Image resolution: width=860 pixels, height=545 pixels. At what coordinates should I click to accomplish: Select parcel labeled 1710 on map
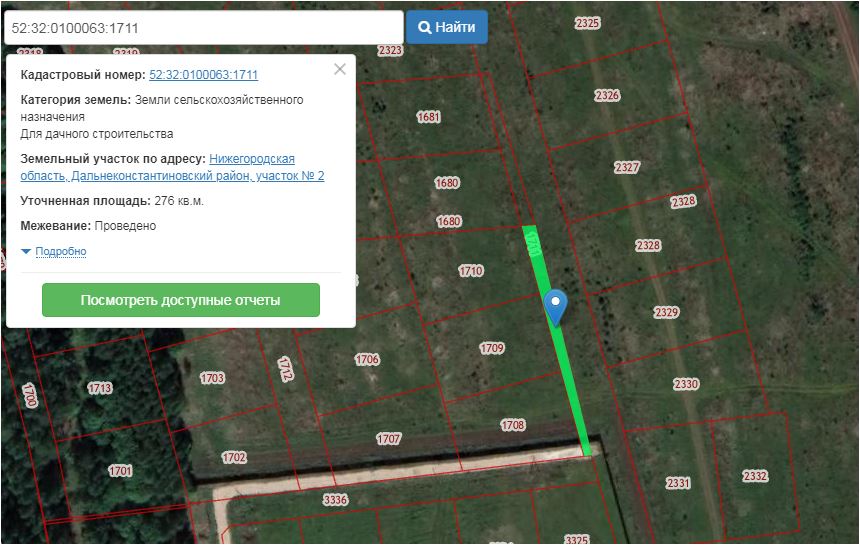(470, 271)
